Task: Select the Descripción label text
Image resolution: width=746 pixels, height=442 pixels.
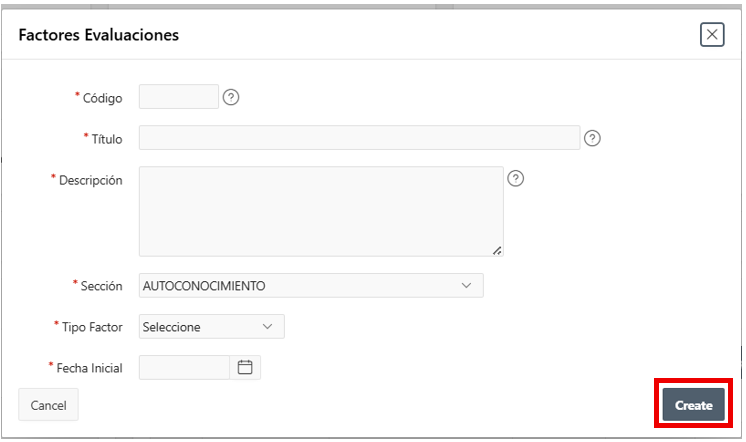Action: tap(90, 181)
